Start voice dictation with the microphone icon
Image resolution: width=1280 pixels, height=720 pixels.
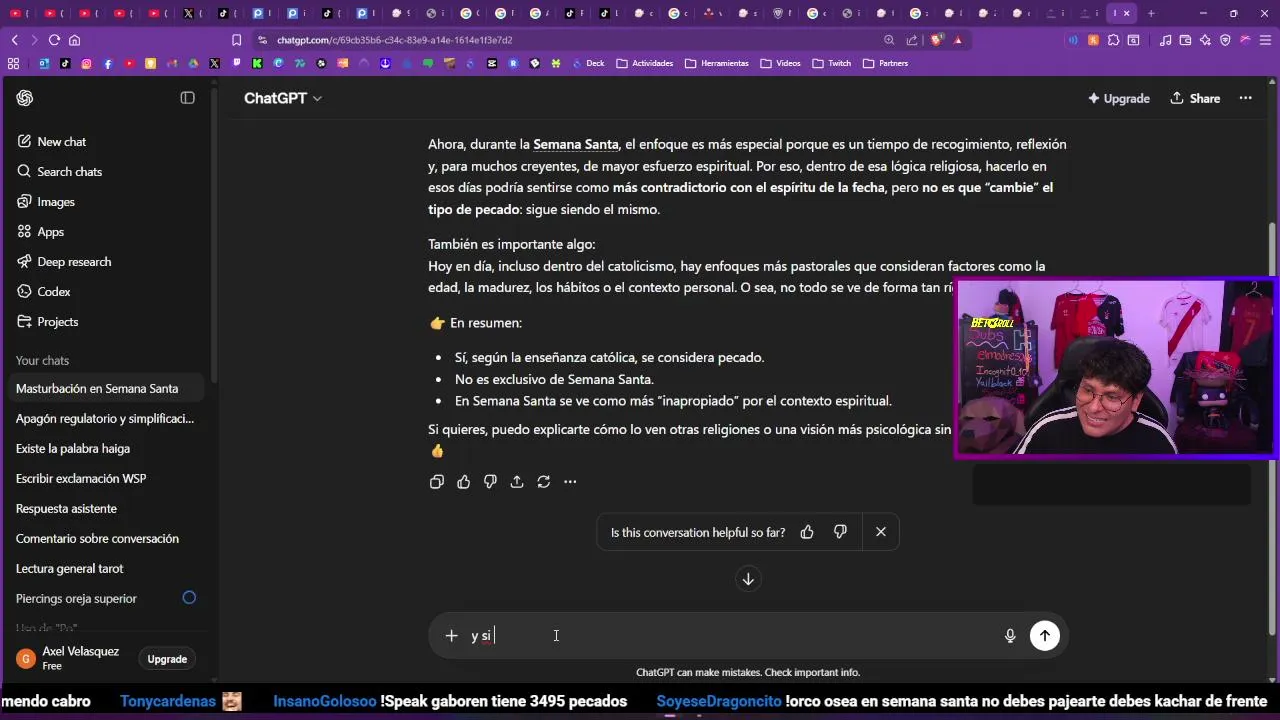pos(1010,636)
